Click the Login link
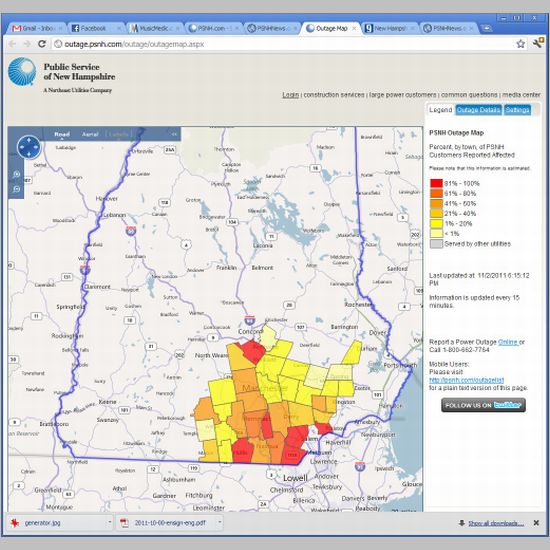The height and width of the screenshot is (550, 550). coord(290,95)
